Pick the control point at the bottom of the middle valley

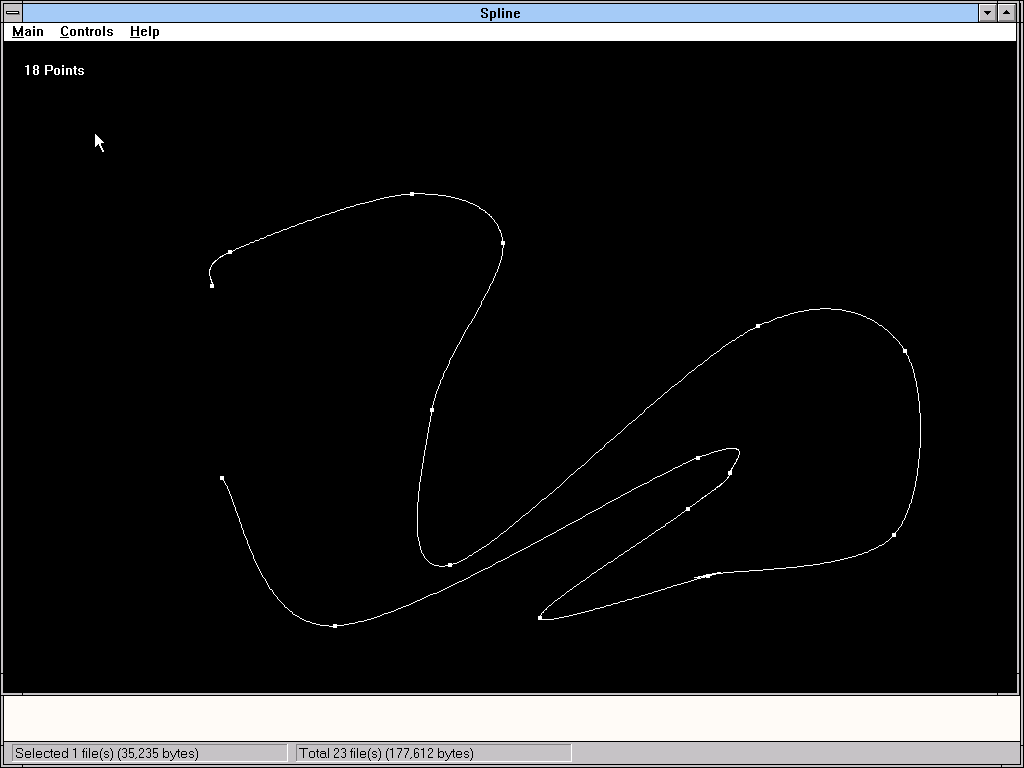pos(450,565)
